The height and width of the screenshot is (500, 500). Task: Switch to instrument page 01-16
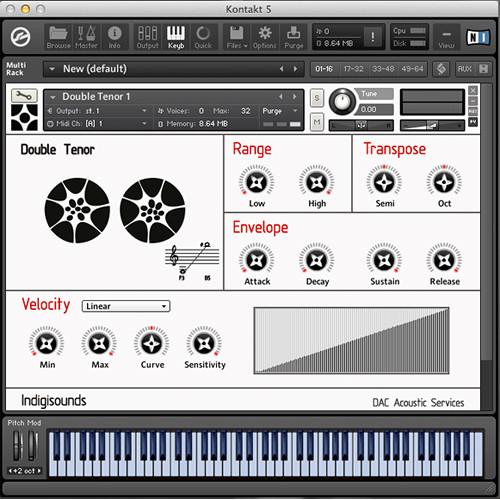coord(324,69)
